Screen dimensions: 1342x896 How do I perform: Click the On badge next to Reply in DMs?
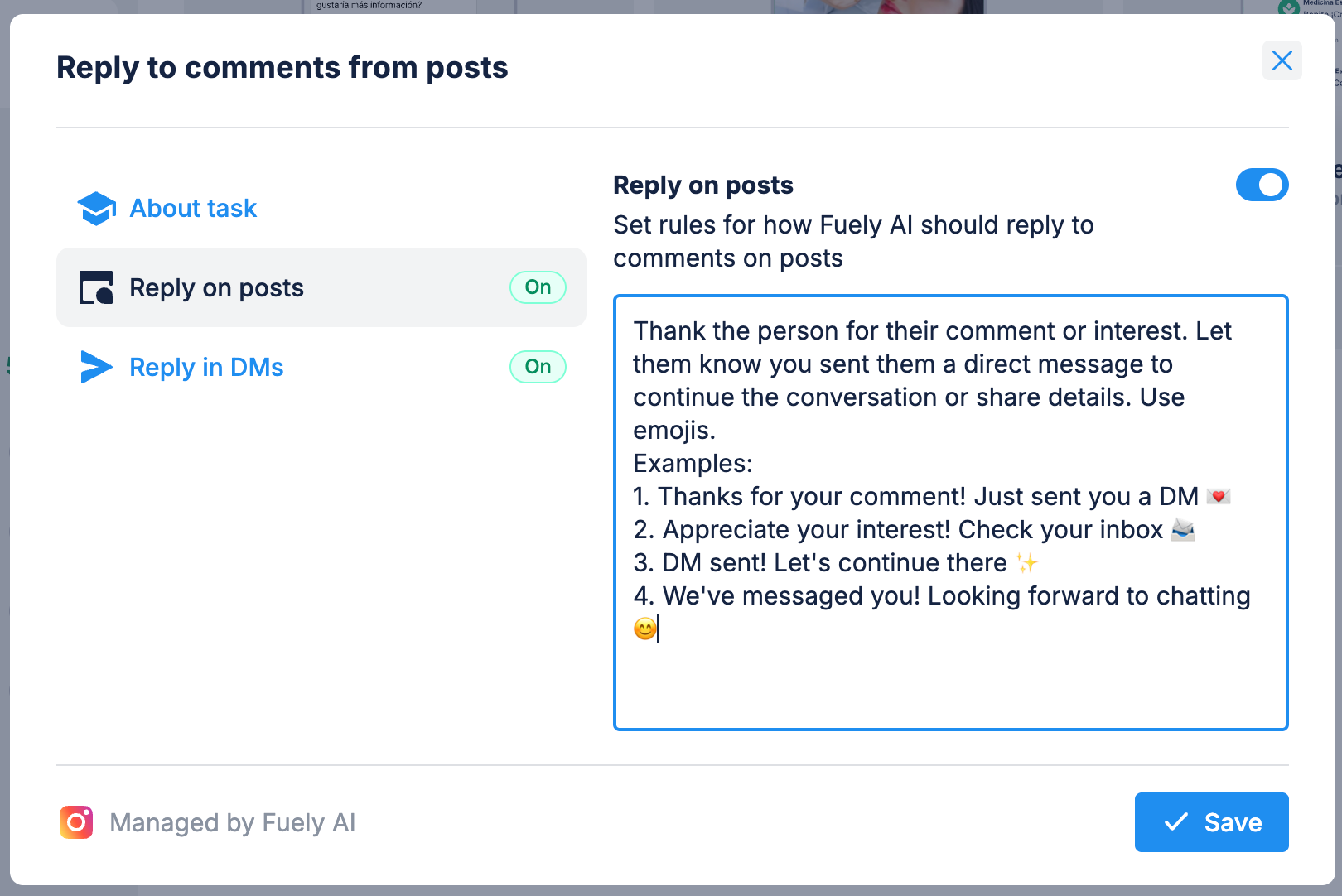tap(538, 367)
